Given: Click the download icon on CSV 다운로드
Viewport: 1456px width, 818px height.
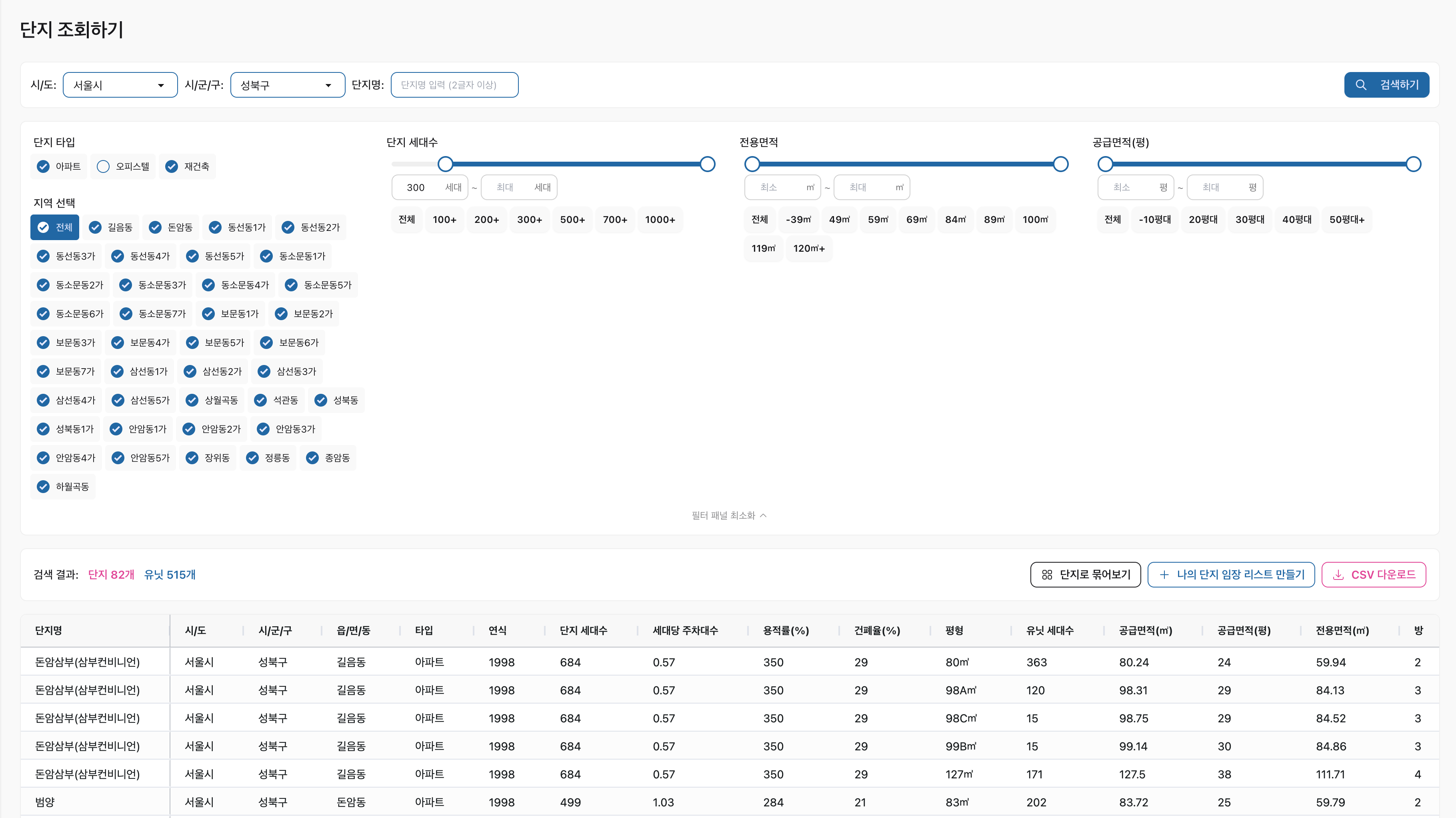Looking at the screenshot, I should tap(1338, 574).
